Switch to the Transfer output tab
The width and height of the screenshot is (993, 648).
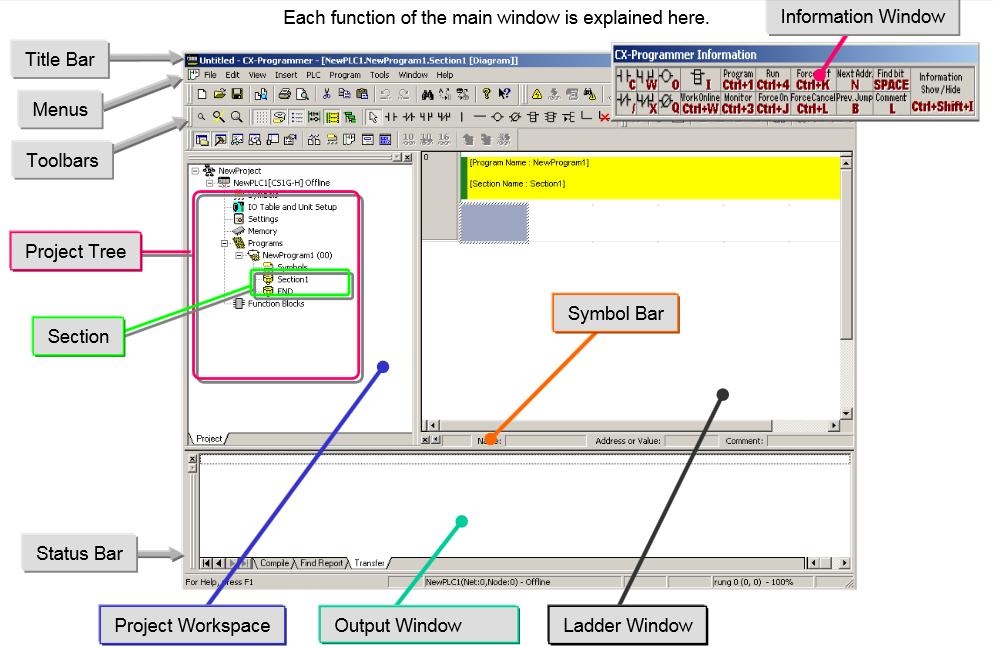tap(369, 562)
